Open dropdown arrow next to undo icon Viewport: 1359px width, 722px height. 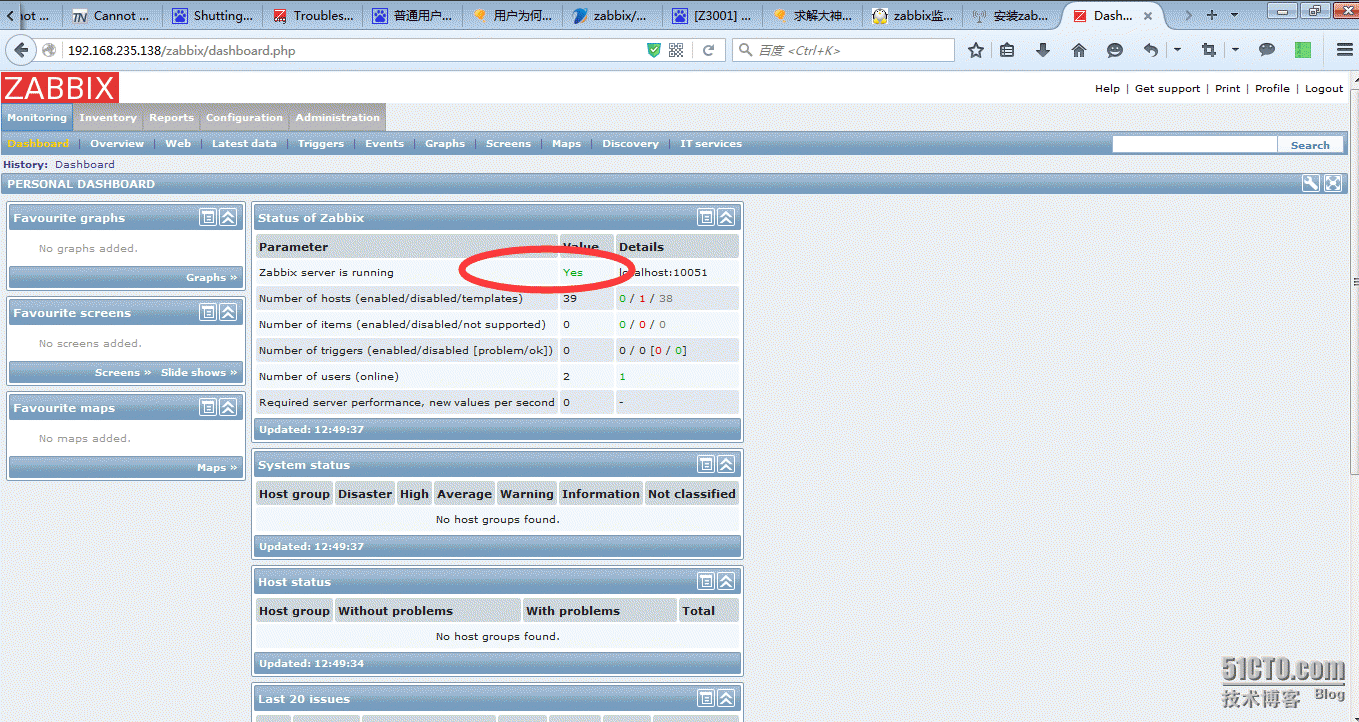(x=1177, y=50)
